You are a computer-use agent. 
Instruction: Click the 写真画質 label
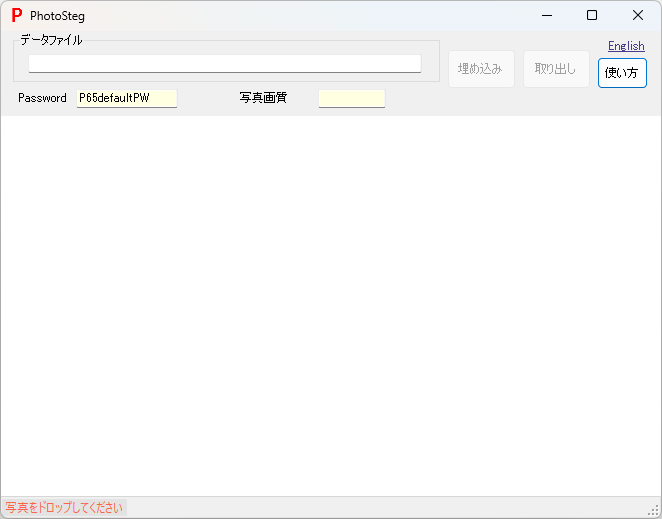263,98
